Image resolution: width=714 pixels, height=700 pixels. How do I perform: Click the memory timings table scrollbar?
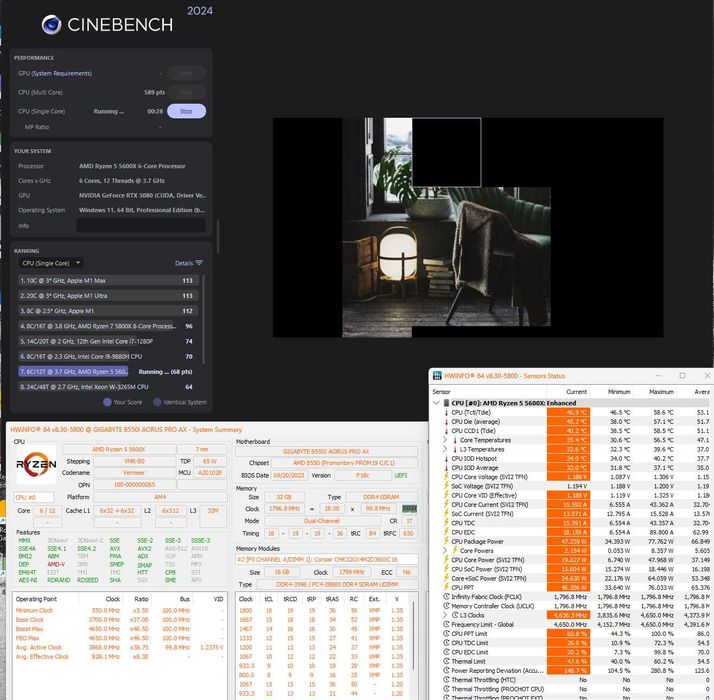click(x=413, y=635)
